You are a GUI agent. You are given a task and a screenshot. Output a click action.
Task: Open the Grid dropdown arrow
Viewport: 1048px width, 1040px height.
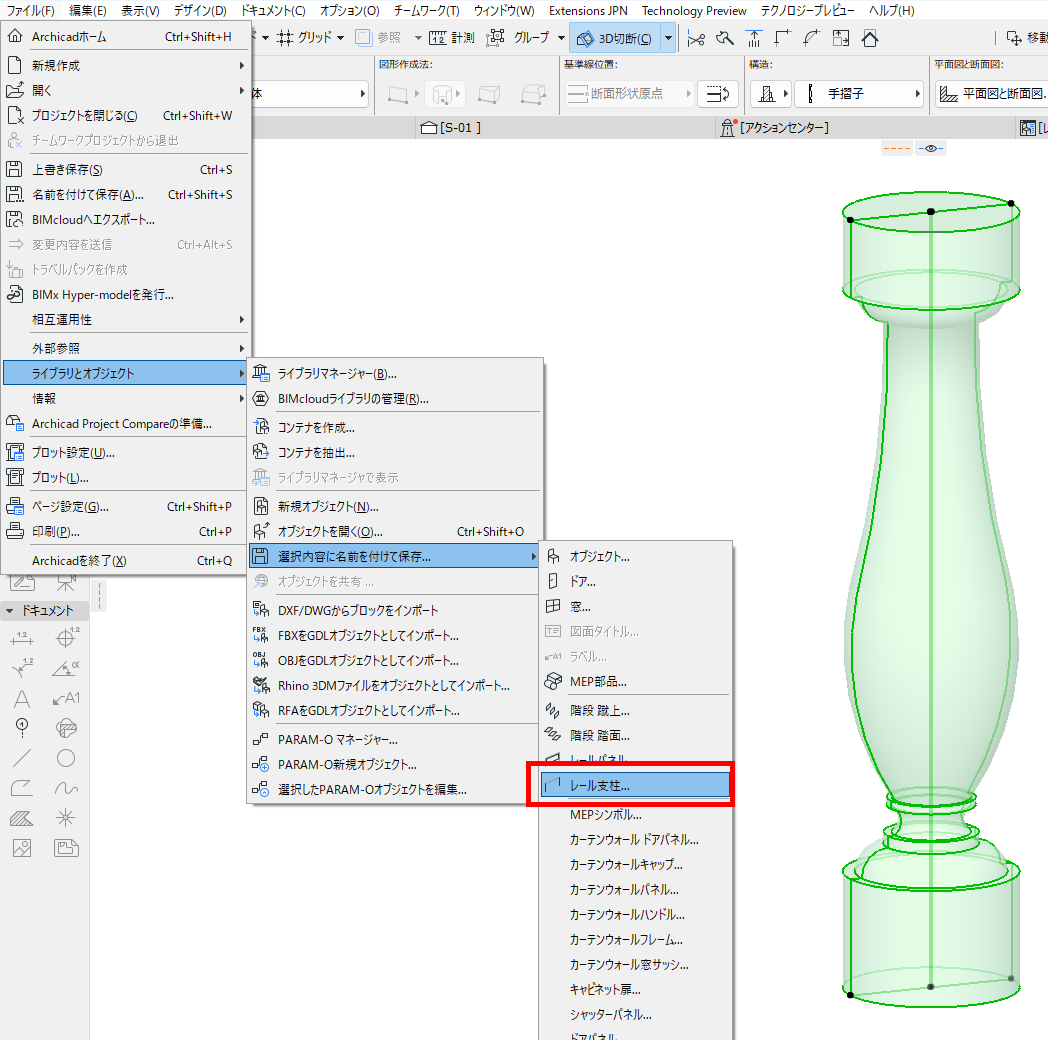[x=340, y=38]
